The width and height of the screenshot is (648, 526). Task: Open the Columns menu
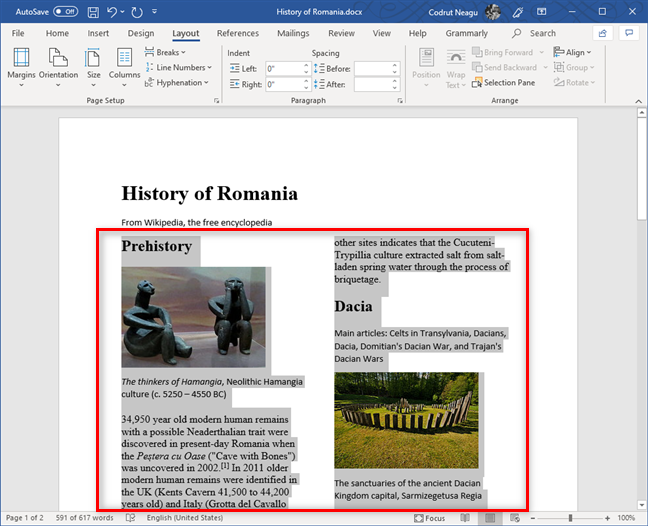click(x=124, y=67)
